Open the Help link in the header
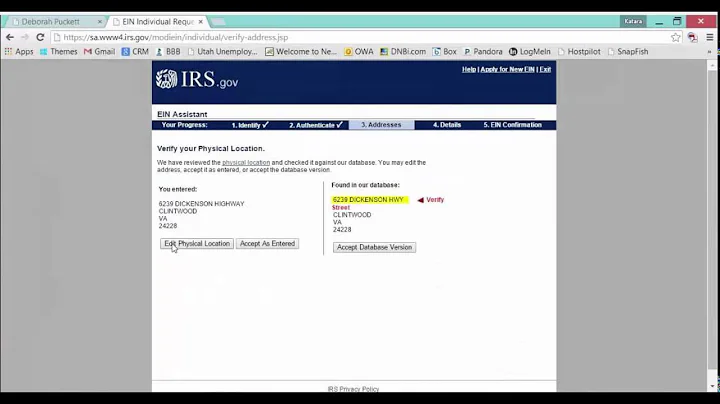 469,69
